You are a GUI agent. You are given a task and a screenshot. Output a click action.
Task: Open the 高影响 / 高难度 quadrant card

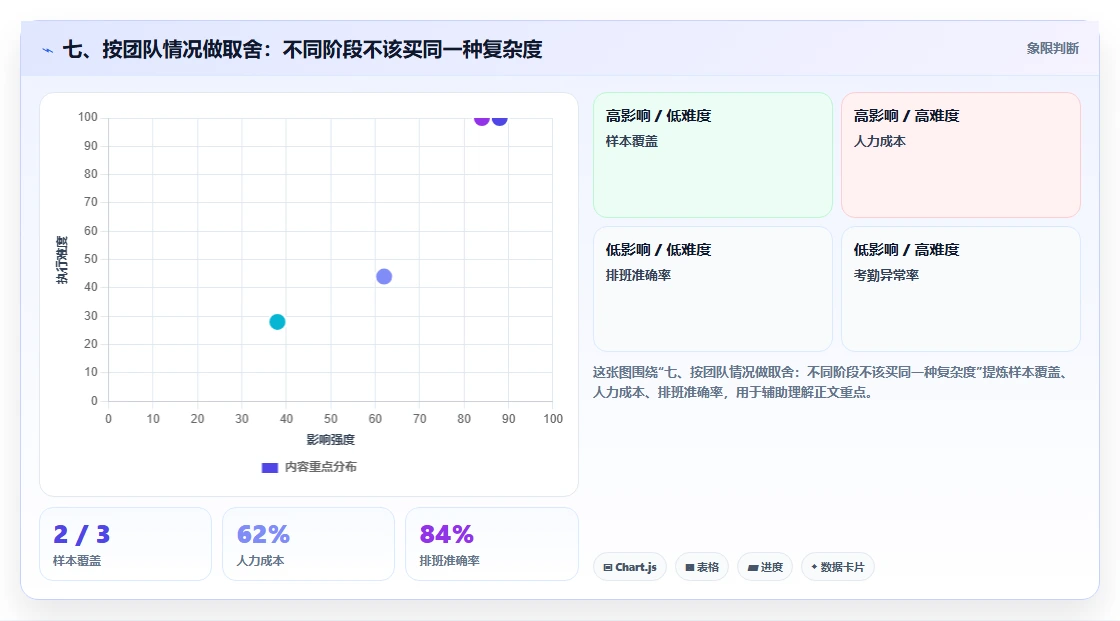pos(961,155)
